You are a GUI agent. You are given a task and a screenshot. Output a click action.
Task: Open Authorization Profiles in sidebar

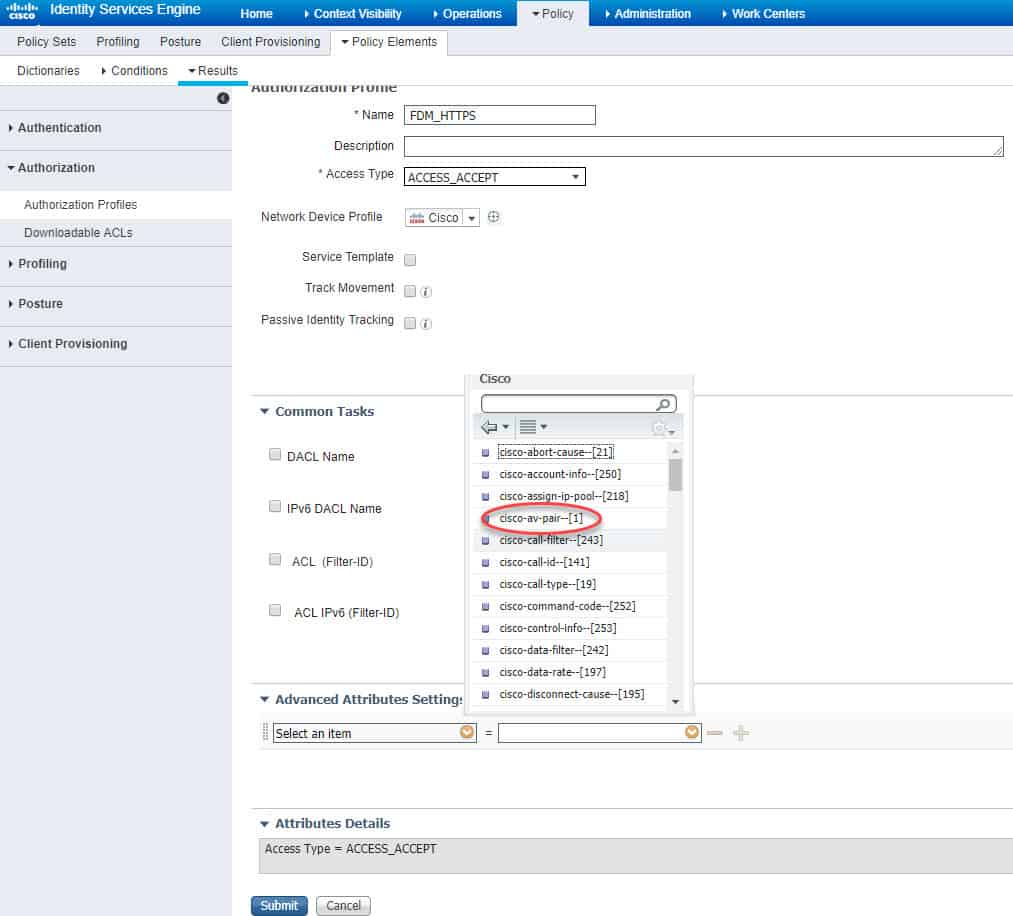point(81,205)
